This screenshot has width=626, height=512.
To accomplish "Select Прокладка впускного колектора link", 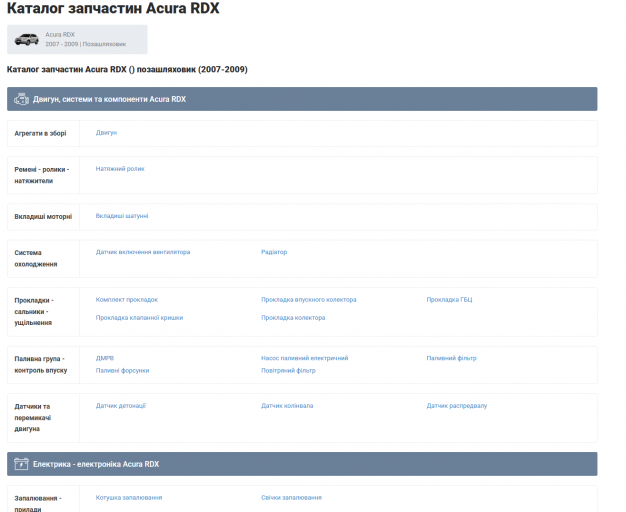I will 309,300.
